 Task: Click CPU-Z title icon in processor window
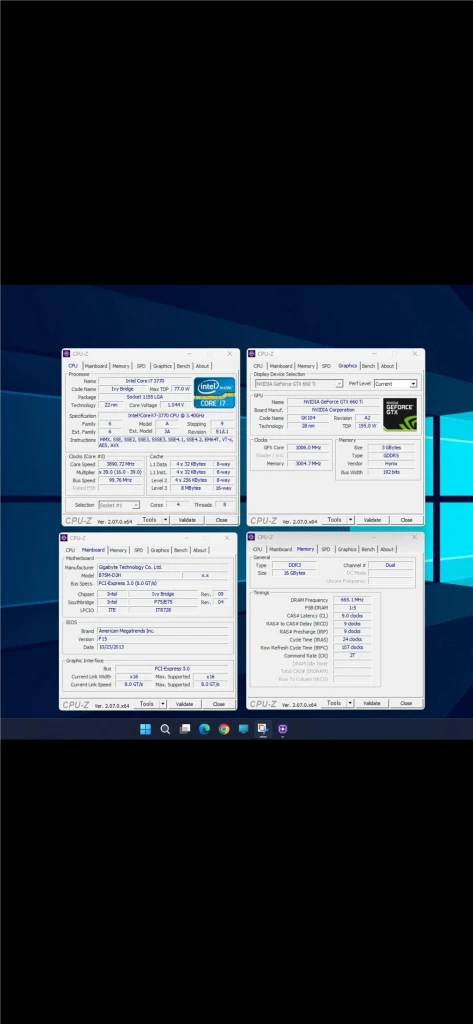67,353
